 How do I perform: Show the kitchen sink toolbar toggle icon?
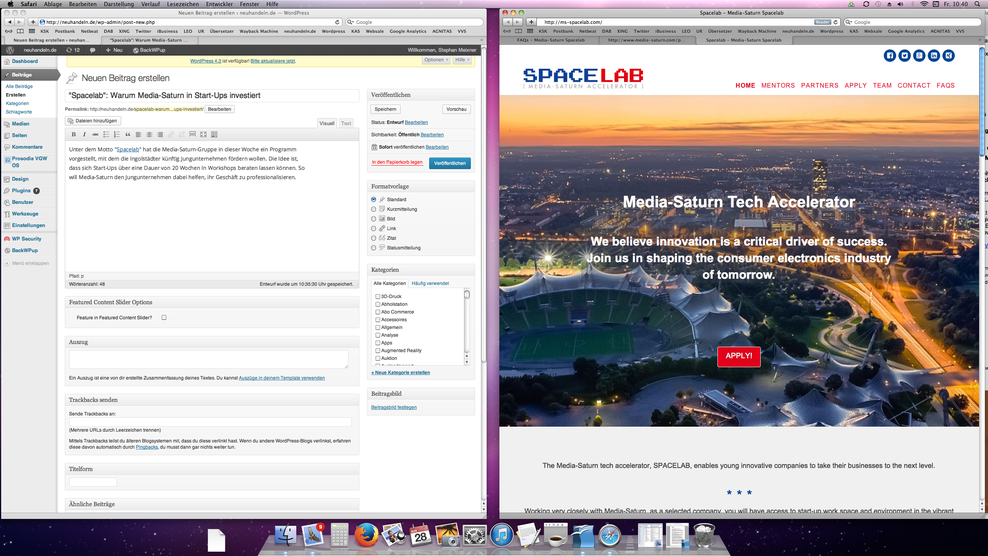click(214, 134)
